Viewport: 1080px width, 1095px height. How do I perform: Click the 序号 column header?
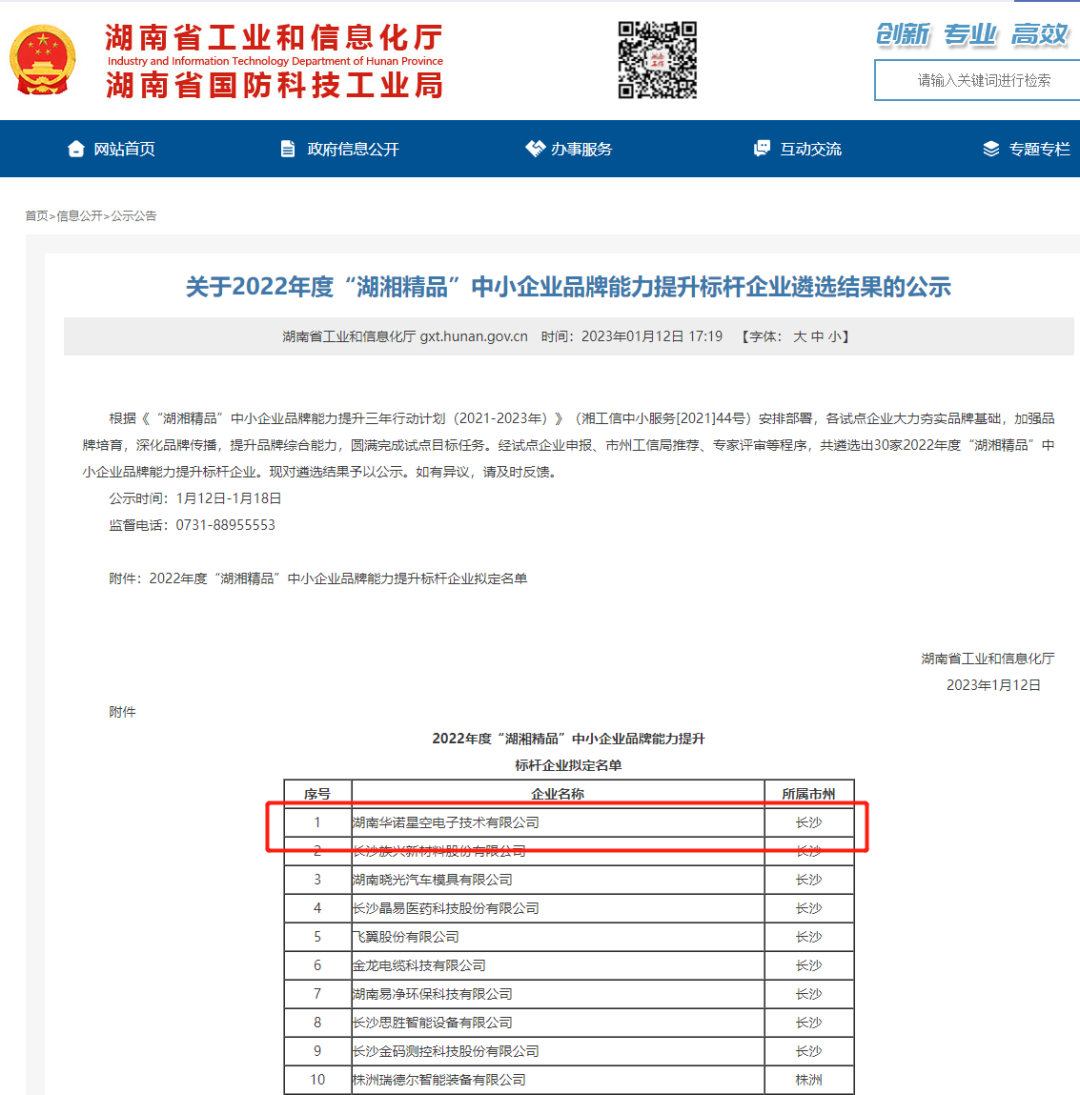317,794
